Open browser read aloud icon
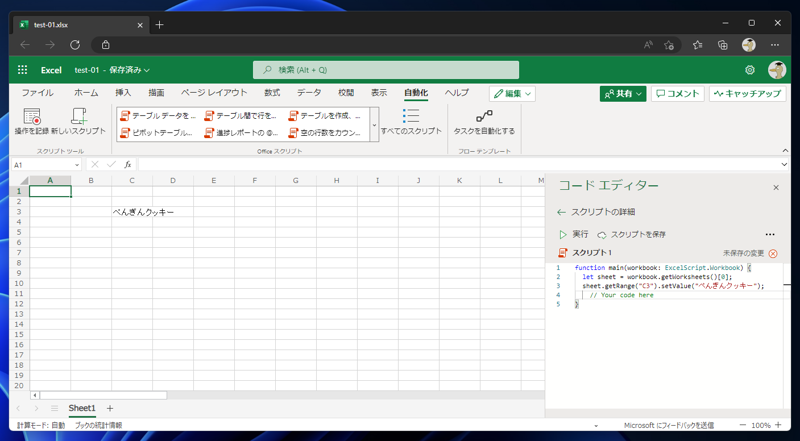 click(x=648, y=45)
